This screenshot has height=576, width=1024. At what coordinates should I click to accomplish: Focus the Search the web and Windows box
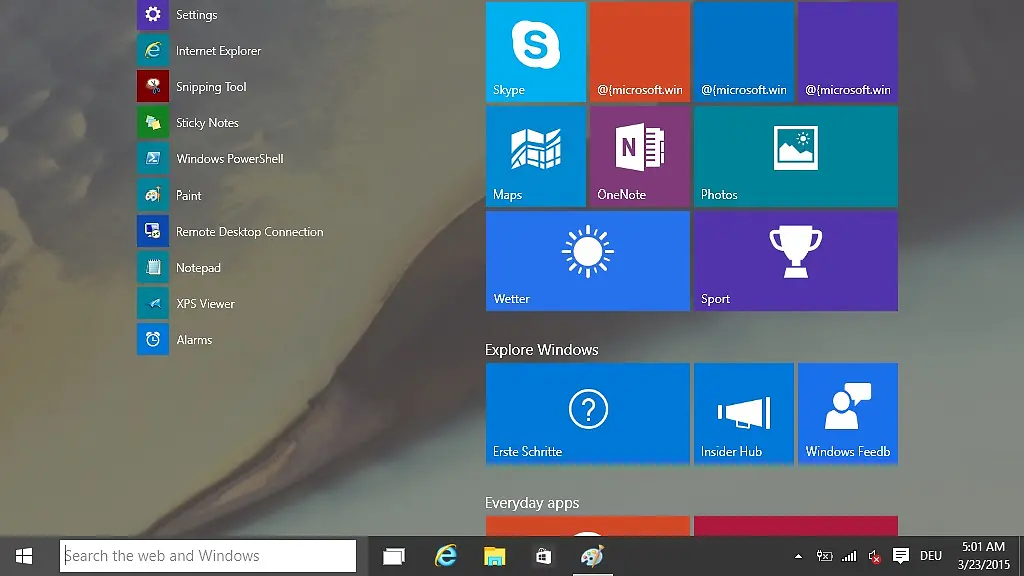tap(208, 556)
